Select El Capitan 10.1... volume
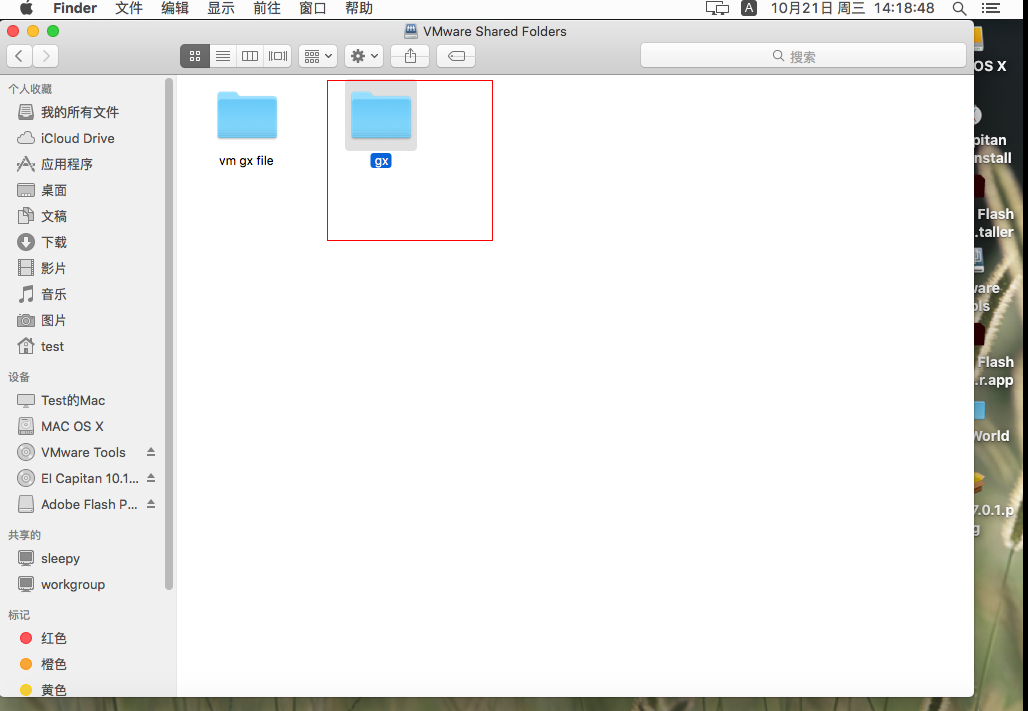This screenshot has height=711, width=1028. tap(77, 479)
